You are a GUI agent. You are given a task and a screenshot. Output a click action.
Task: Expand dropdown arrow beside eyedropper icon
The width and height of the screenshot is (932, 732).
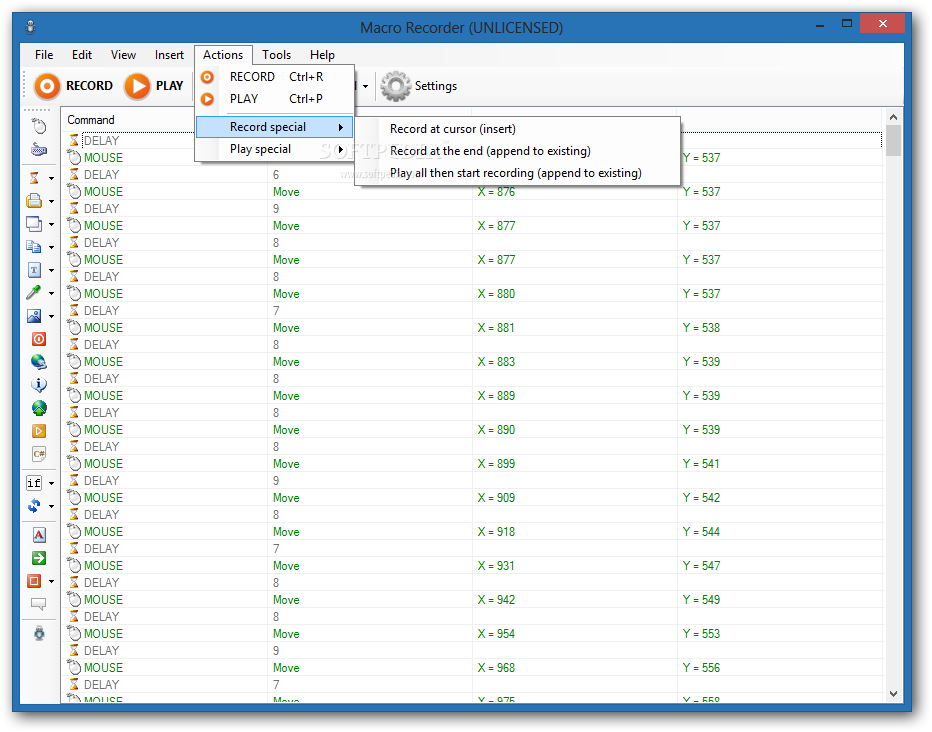[x=51, y=293]
